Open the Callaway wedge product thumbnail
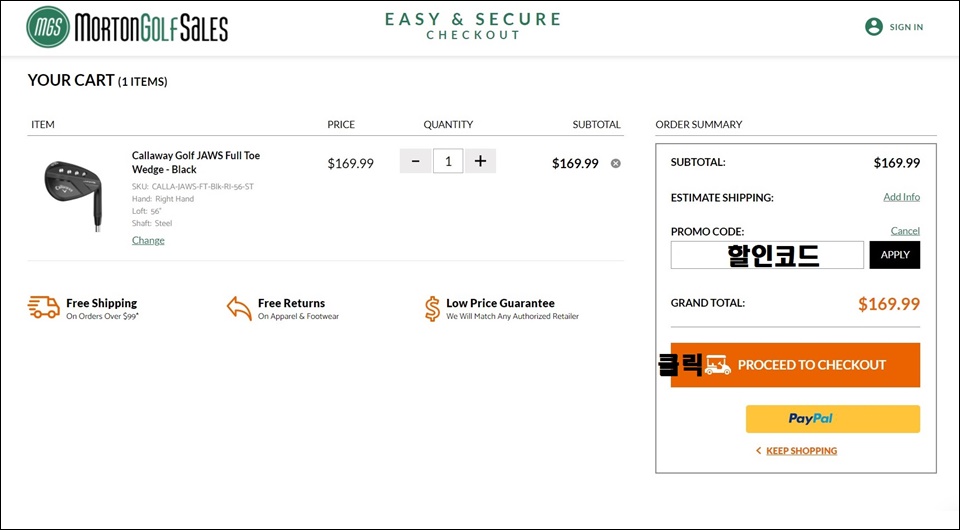The image size is (960, 530). [72, 196]
